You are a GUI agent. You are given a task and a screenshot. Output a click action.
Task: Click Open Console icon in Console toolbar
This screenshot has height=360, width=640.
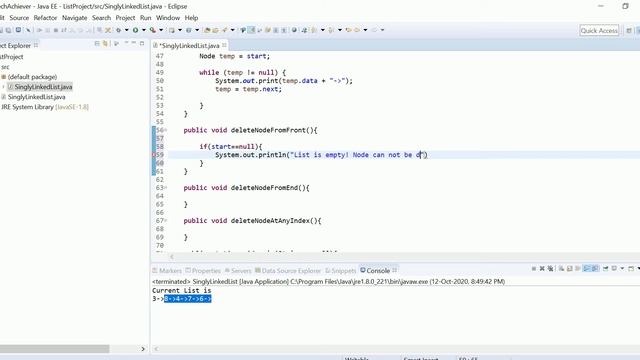631,269
